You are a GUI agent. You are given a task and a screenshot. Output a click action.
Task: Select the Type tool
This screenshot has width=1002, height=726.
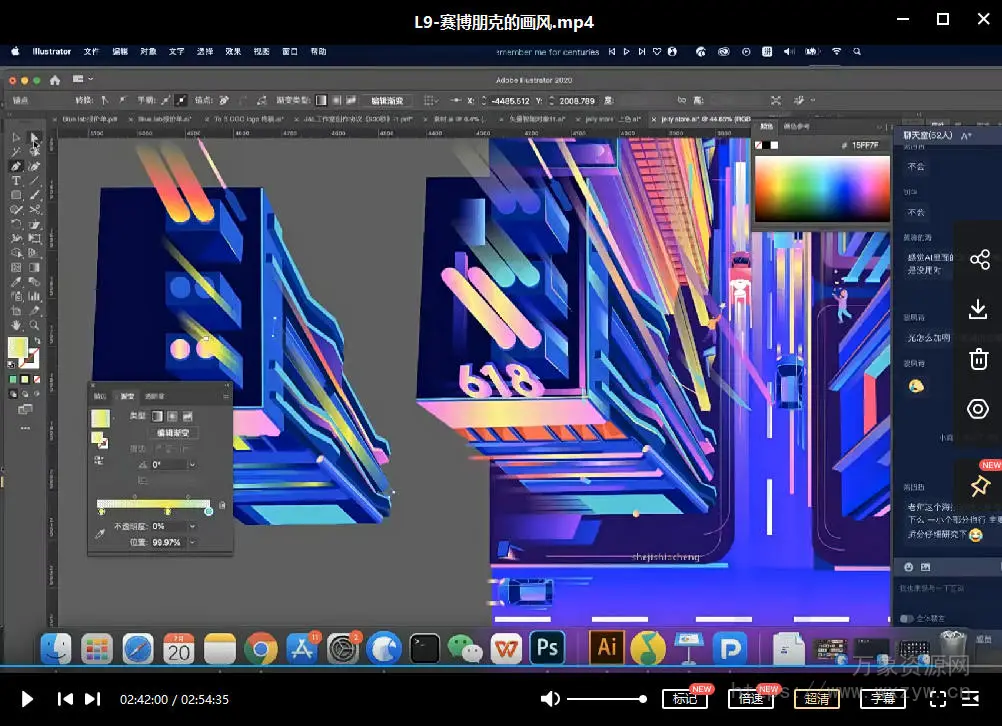coord(16,181)
